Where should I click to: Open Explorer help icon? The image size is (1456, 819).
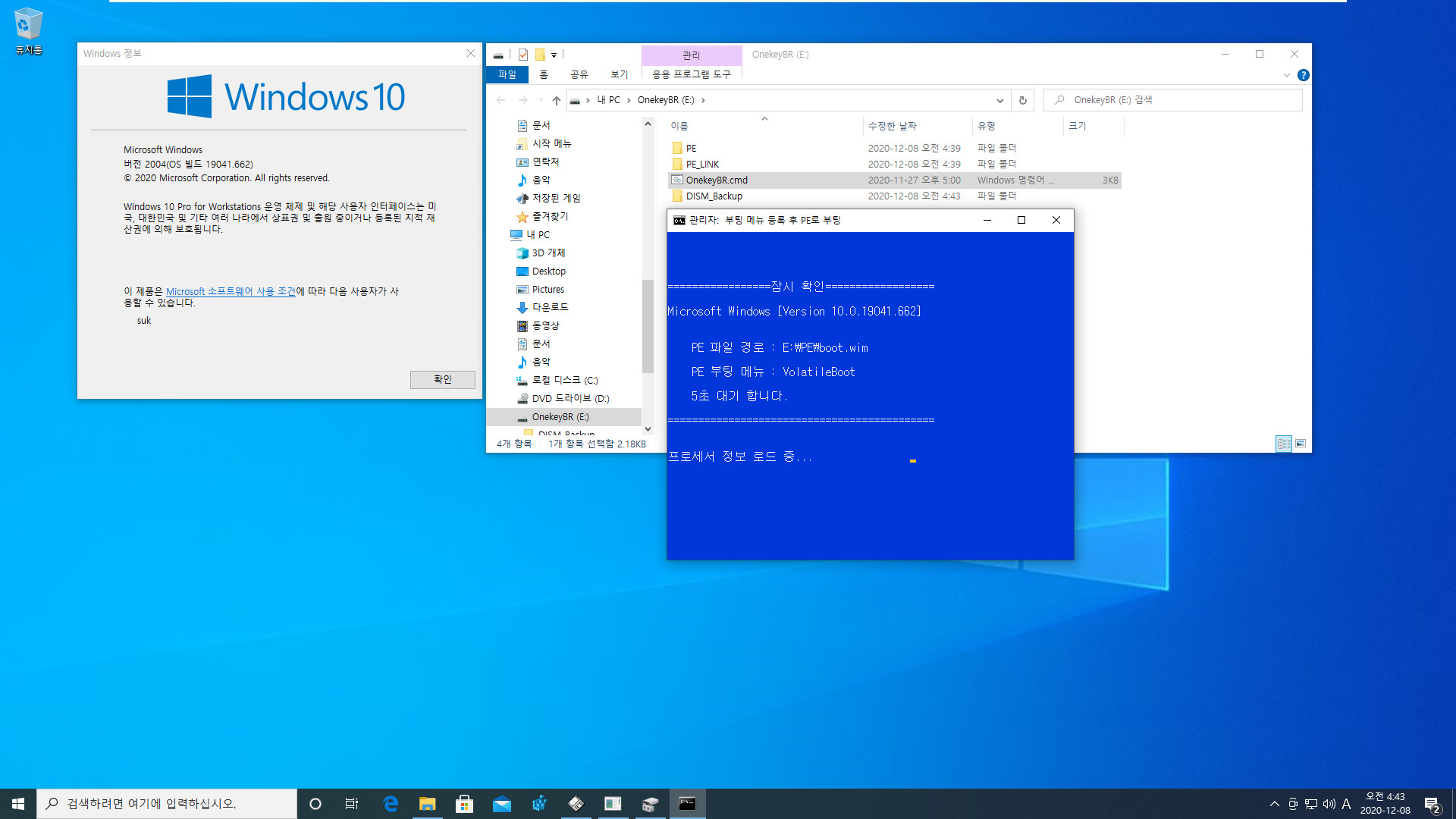1303,75
